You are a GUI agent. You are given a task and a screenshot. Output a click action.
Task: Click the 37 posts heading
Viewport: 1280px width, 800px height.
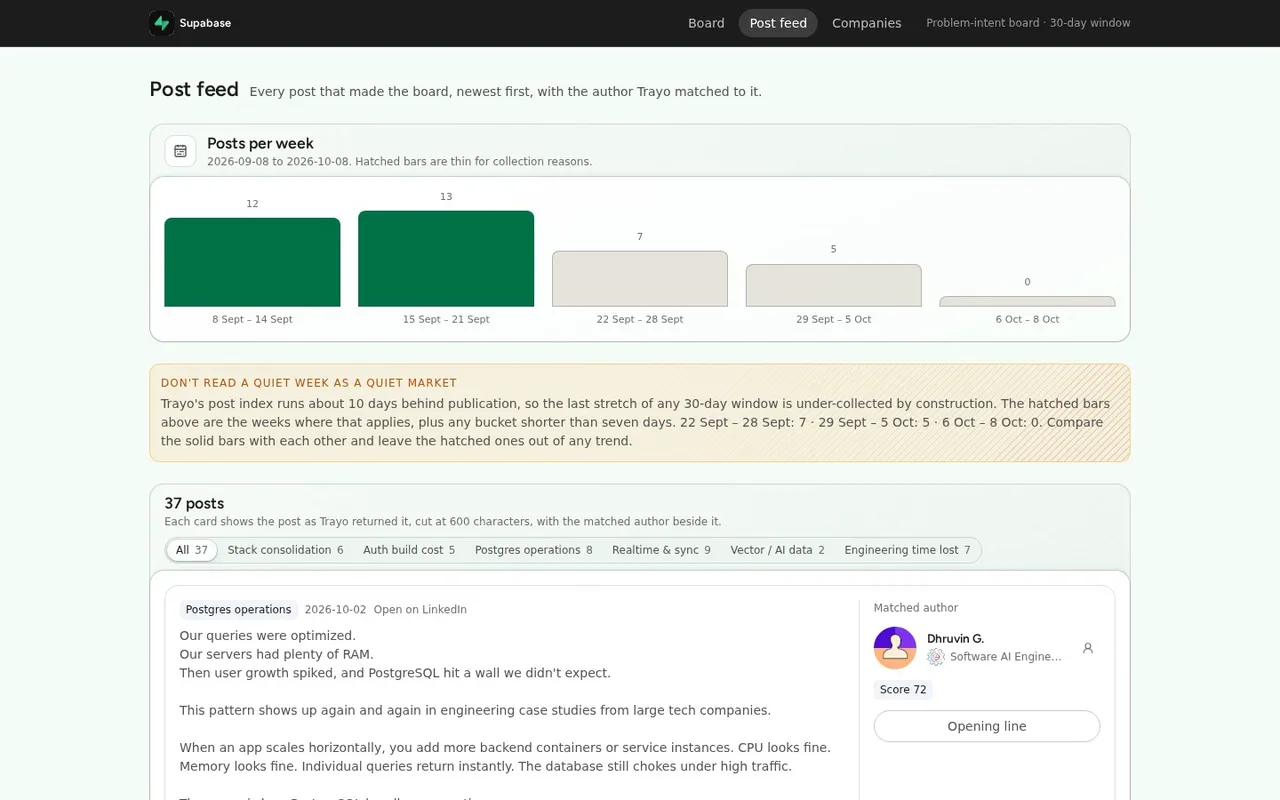click(194, 503)
